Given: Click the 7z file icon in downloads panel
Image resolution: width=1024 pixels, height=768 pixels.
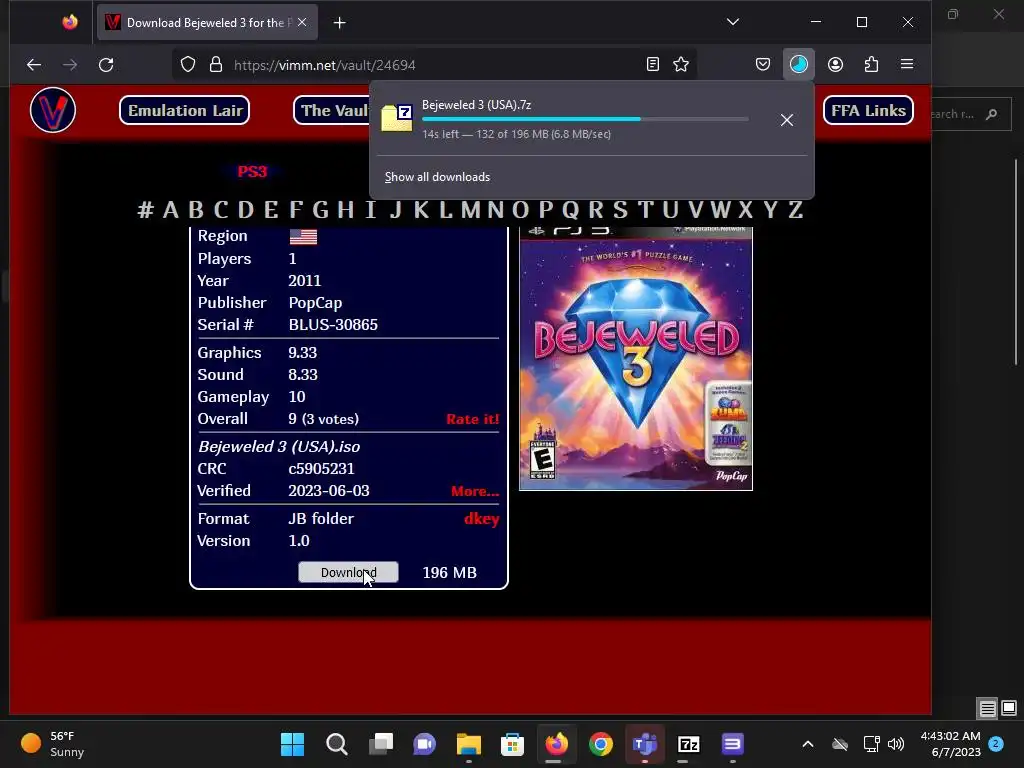Looking at the screenshot, I should coord(396,118).
